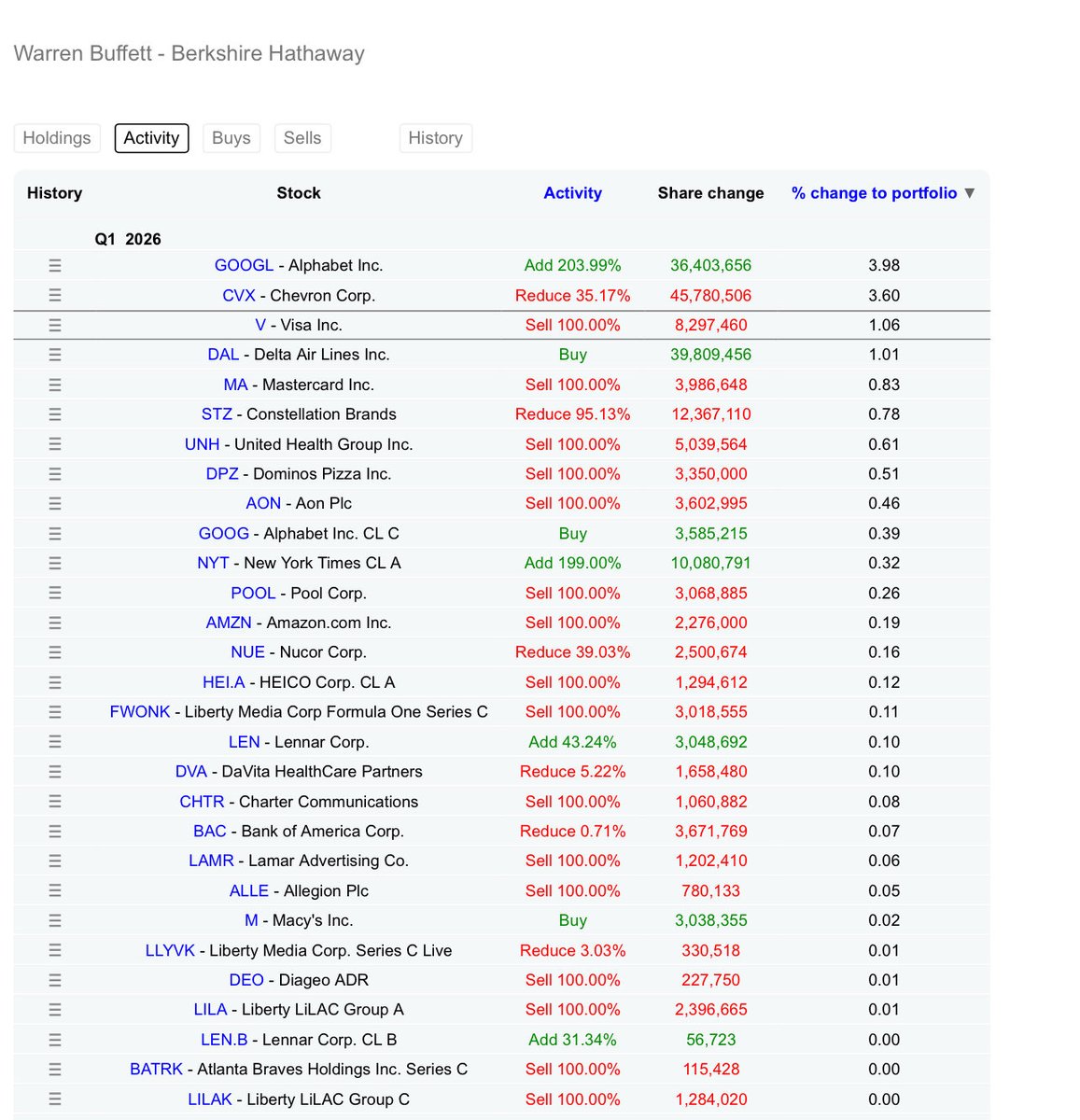Open history icon for United Health row
Screen dimensions: 1080x1120
pyautogui.click(x=55, y=444)
